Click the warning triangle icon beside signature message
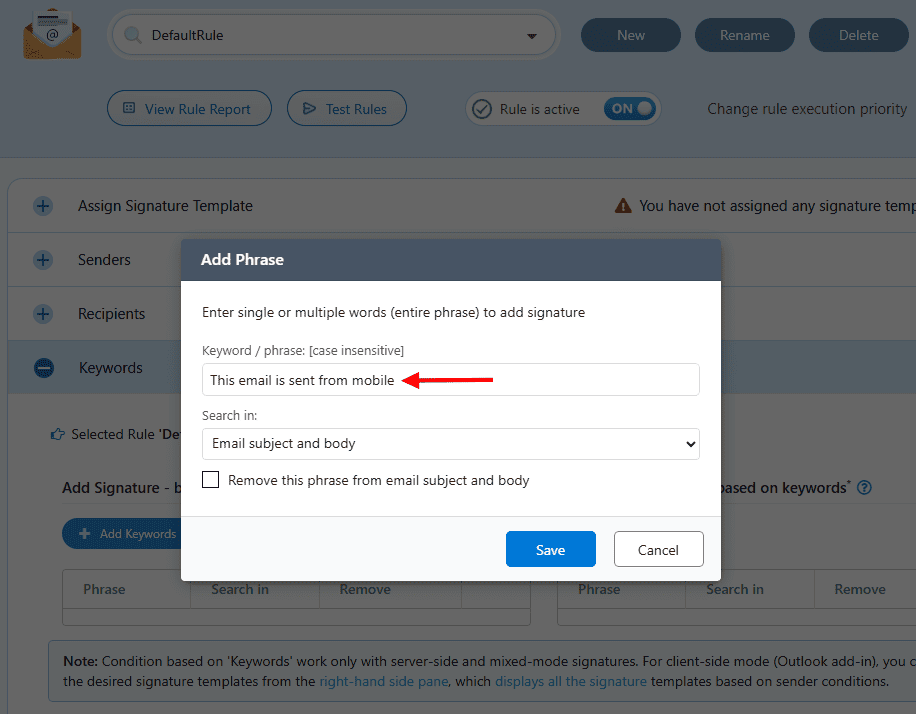Viewport: 916px width, 714px height. click(x=623, y=206)
